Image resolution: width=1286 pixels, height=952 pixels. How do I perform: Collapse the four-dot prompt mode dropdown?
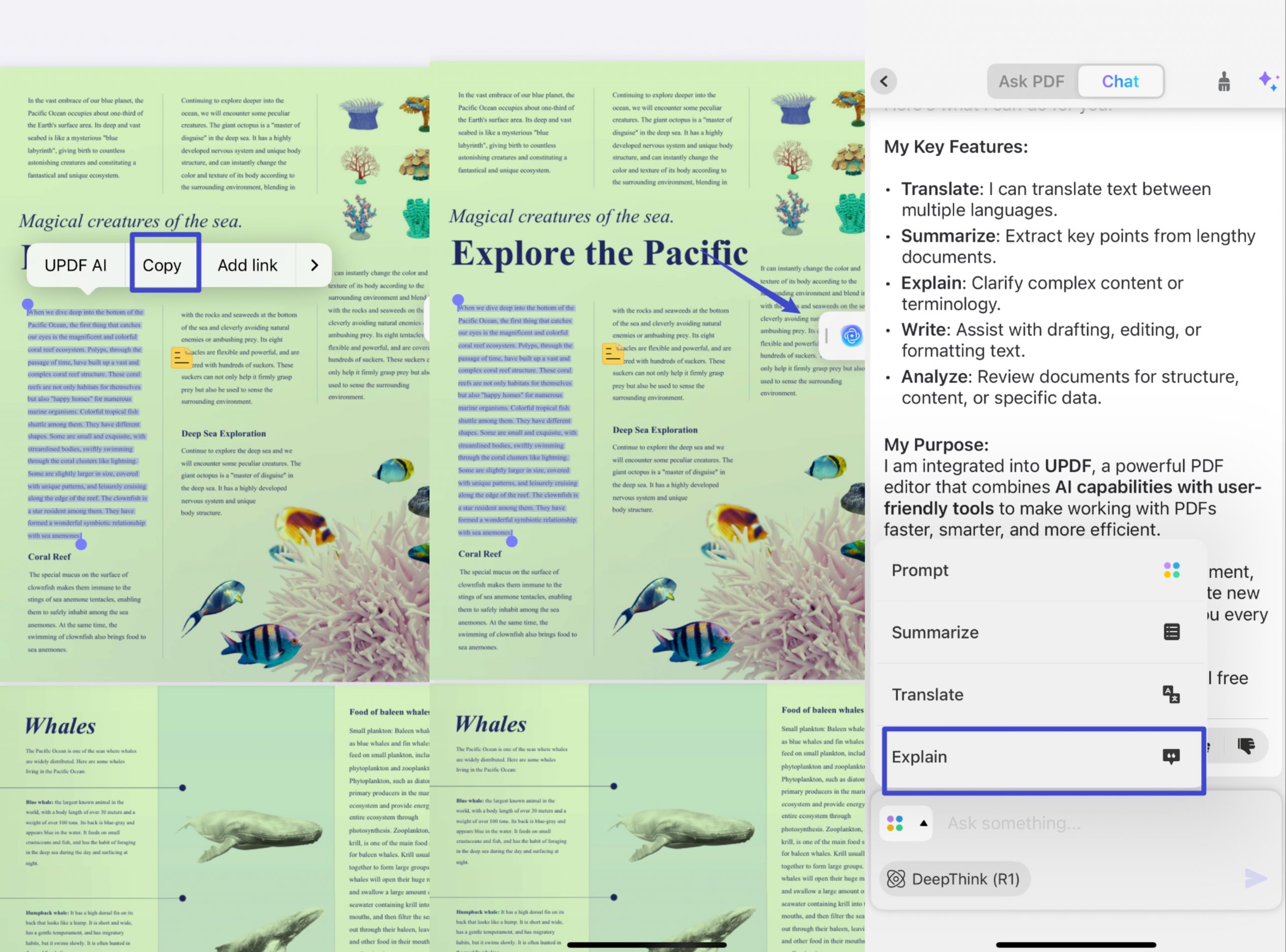pyautogui.click(x=906, y=823)
